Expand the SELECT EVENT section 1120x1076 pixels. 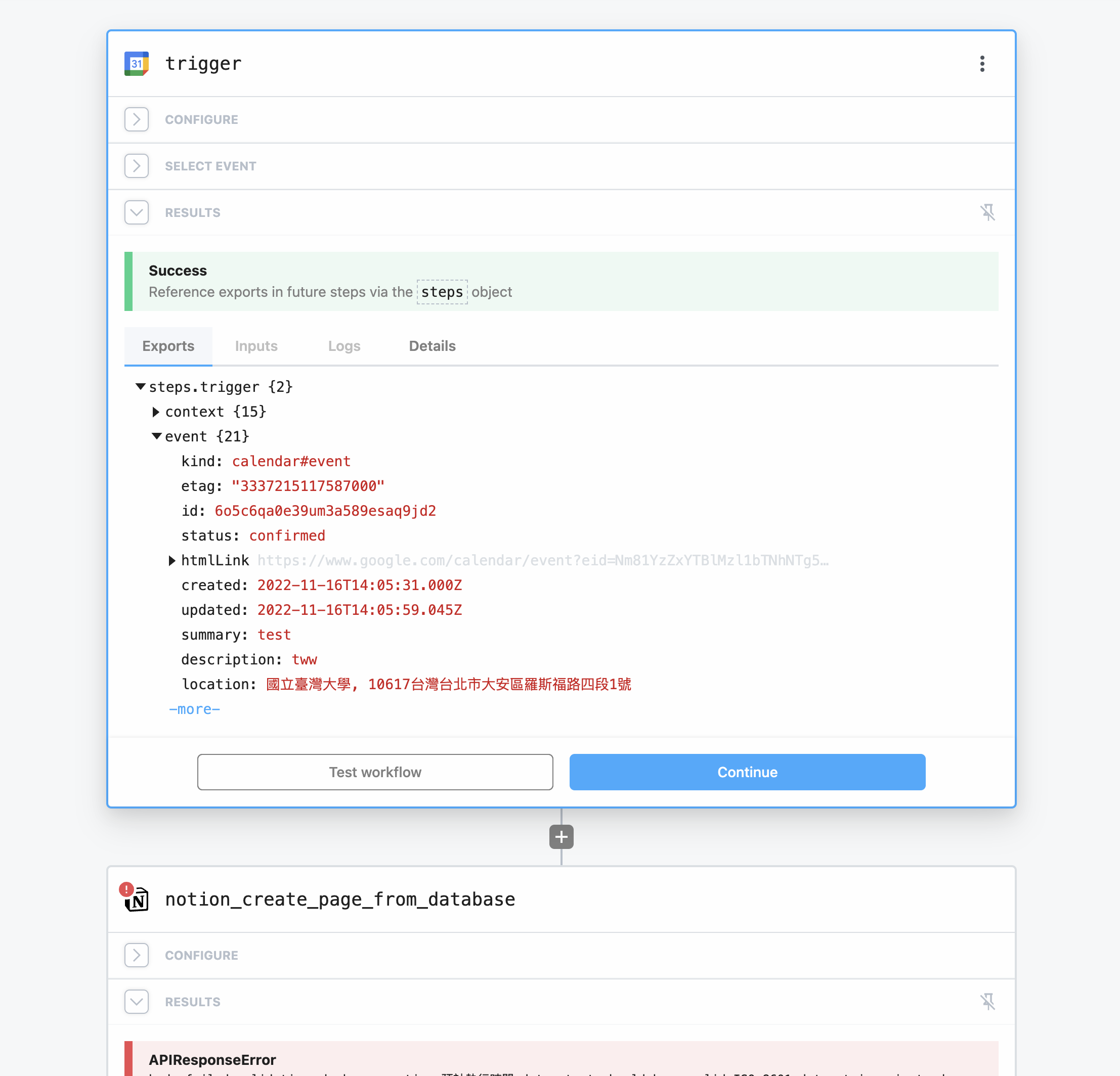pos(136,166)
